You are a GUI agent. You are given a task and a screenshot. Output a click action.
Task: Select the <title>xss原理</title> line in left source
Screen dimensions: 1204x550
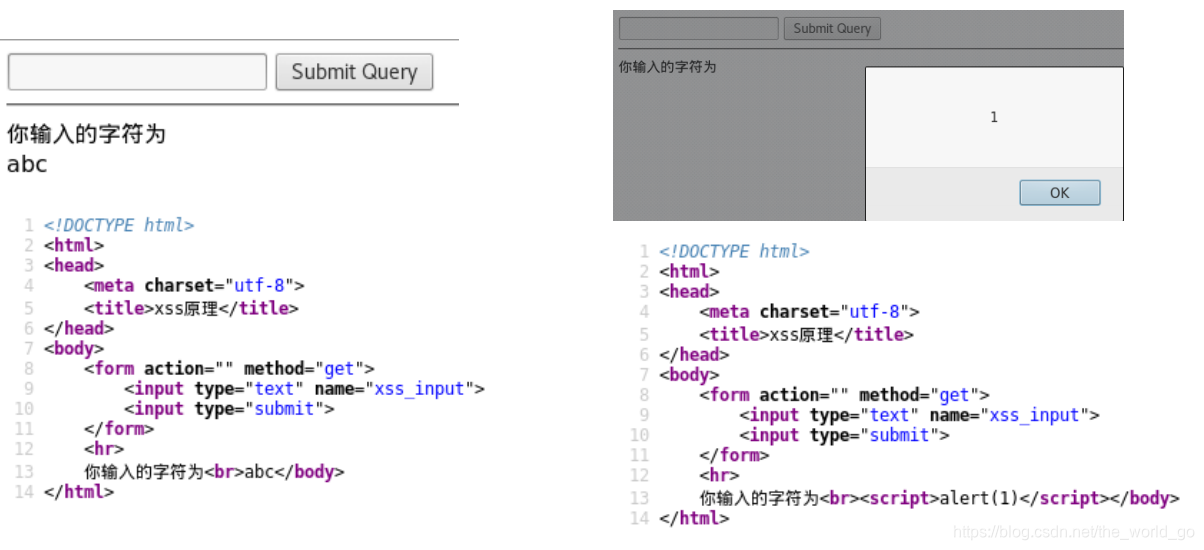point(191,308)
